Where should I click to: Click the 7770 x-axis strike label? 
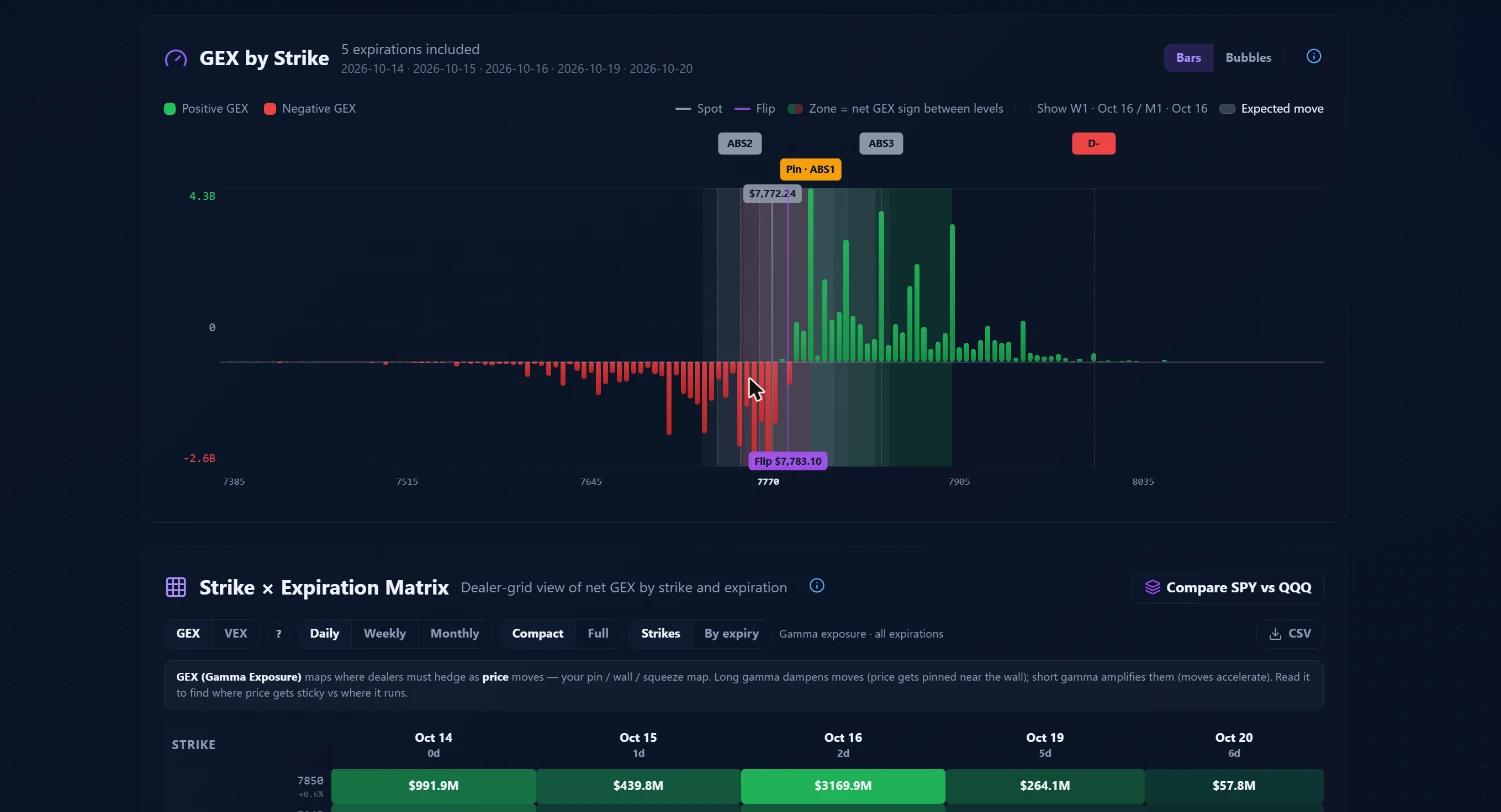click(768, 482)
